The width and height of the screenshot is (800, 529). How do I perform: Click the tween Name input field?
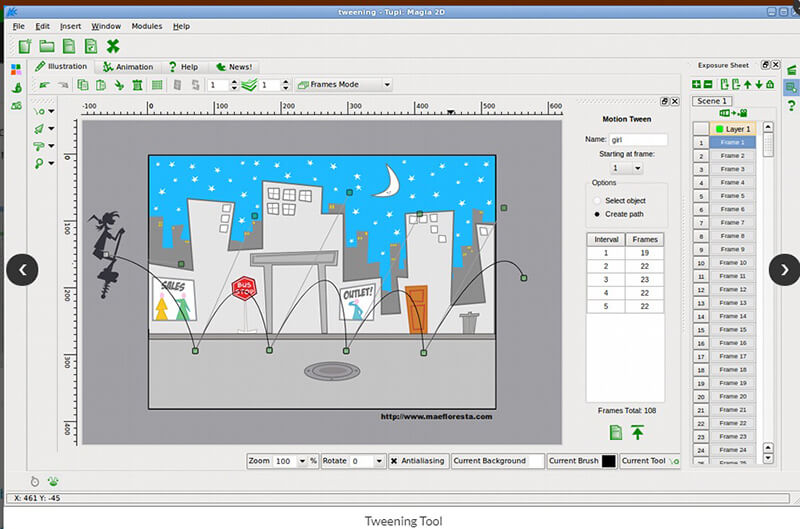click(638, 140)
